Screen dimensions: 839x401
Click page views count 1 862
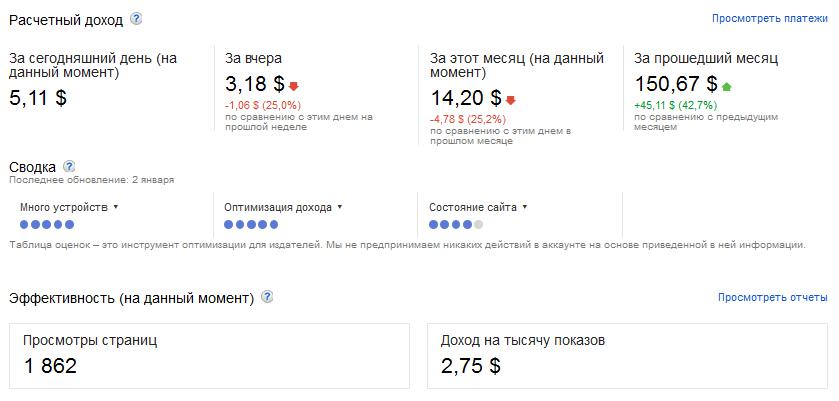[x=50, y=366]
